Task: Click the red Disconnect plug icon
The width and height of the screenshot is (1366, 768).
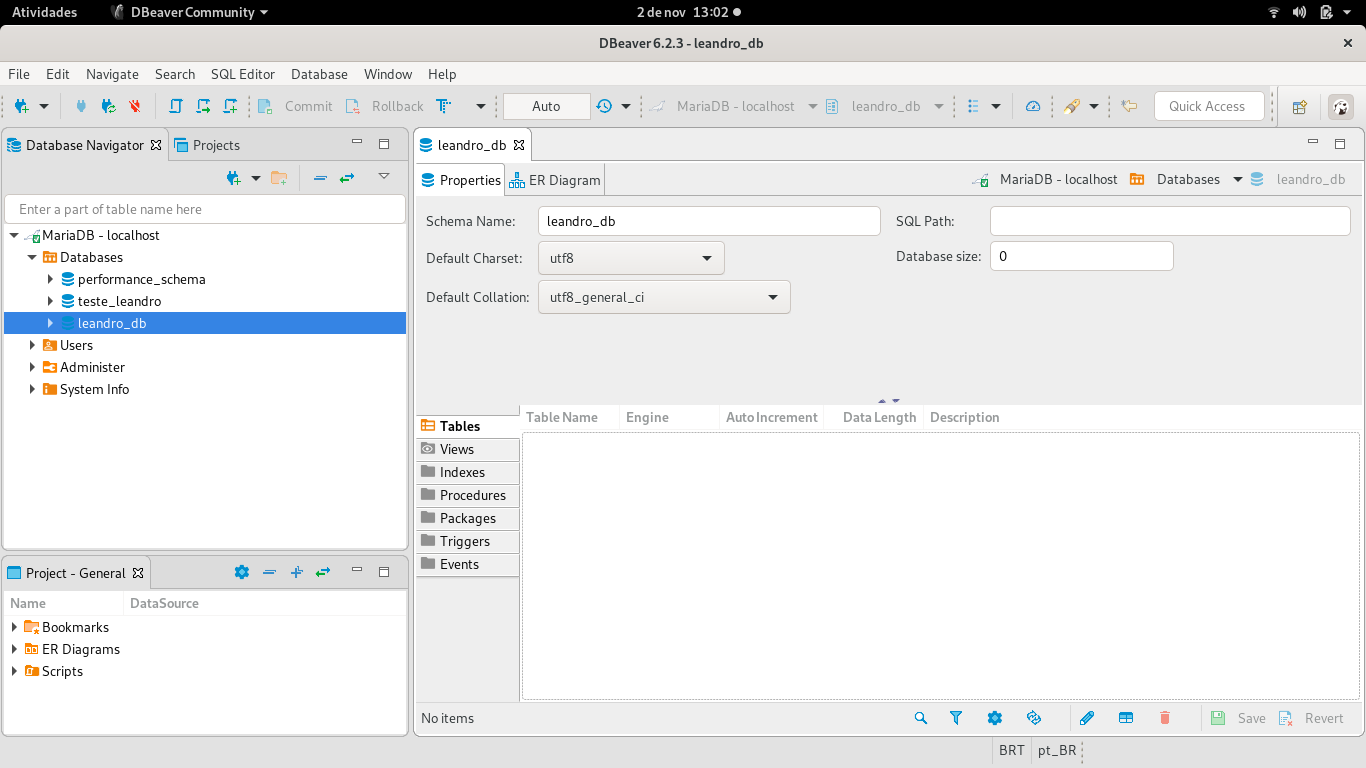Action: coord(134,106)
